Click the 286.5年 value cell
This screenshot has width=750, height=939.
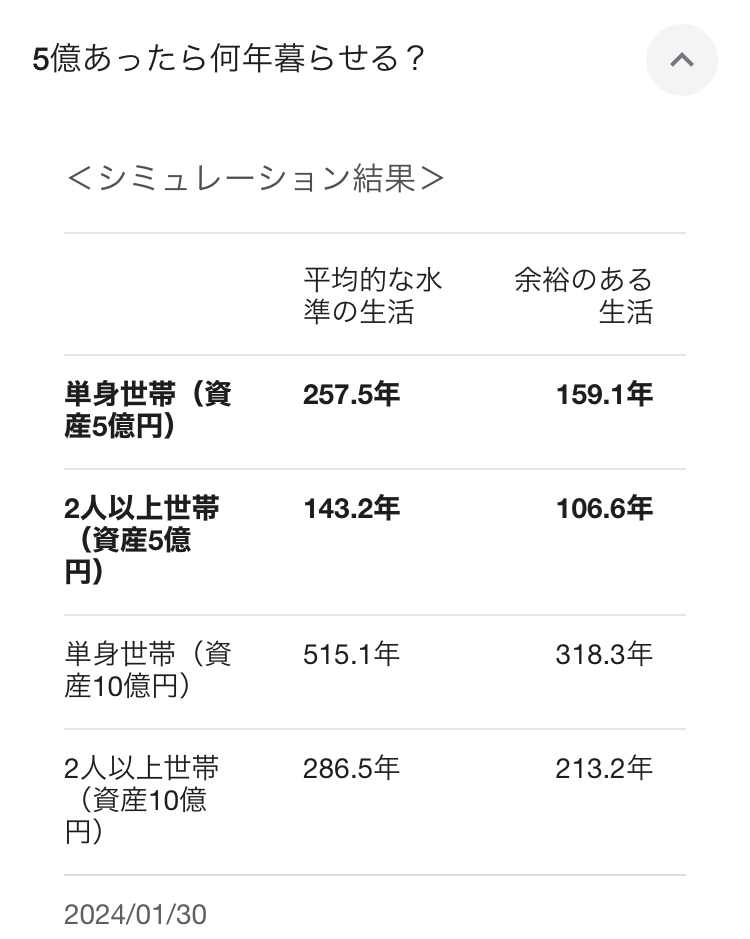point(351,769)
